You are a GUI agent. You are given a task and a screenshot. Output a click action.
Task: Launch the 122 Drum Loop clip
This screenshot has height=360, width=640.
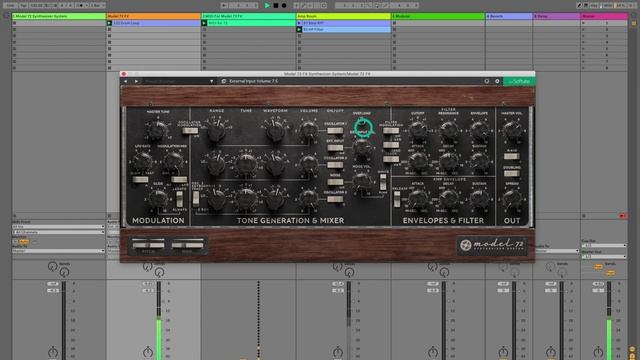click(109, 23)
